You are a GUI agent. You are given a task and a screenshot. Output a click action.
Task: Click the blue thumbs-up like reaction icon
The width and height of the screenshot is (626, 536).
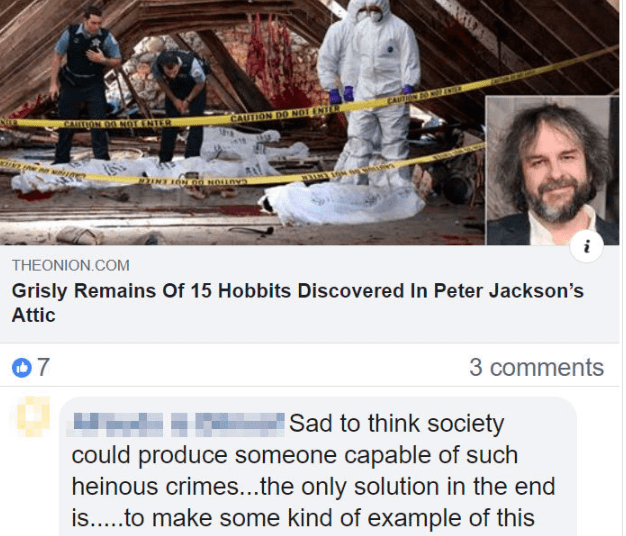coord(22,367)
